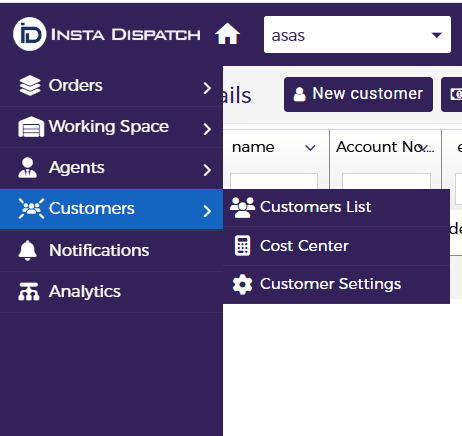Click the New customer button
The width and height of the screenshot is (462, 436).
coord(358,94)
